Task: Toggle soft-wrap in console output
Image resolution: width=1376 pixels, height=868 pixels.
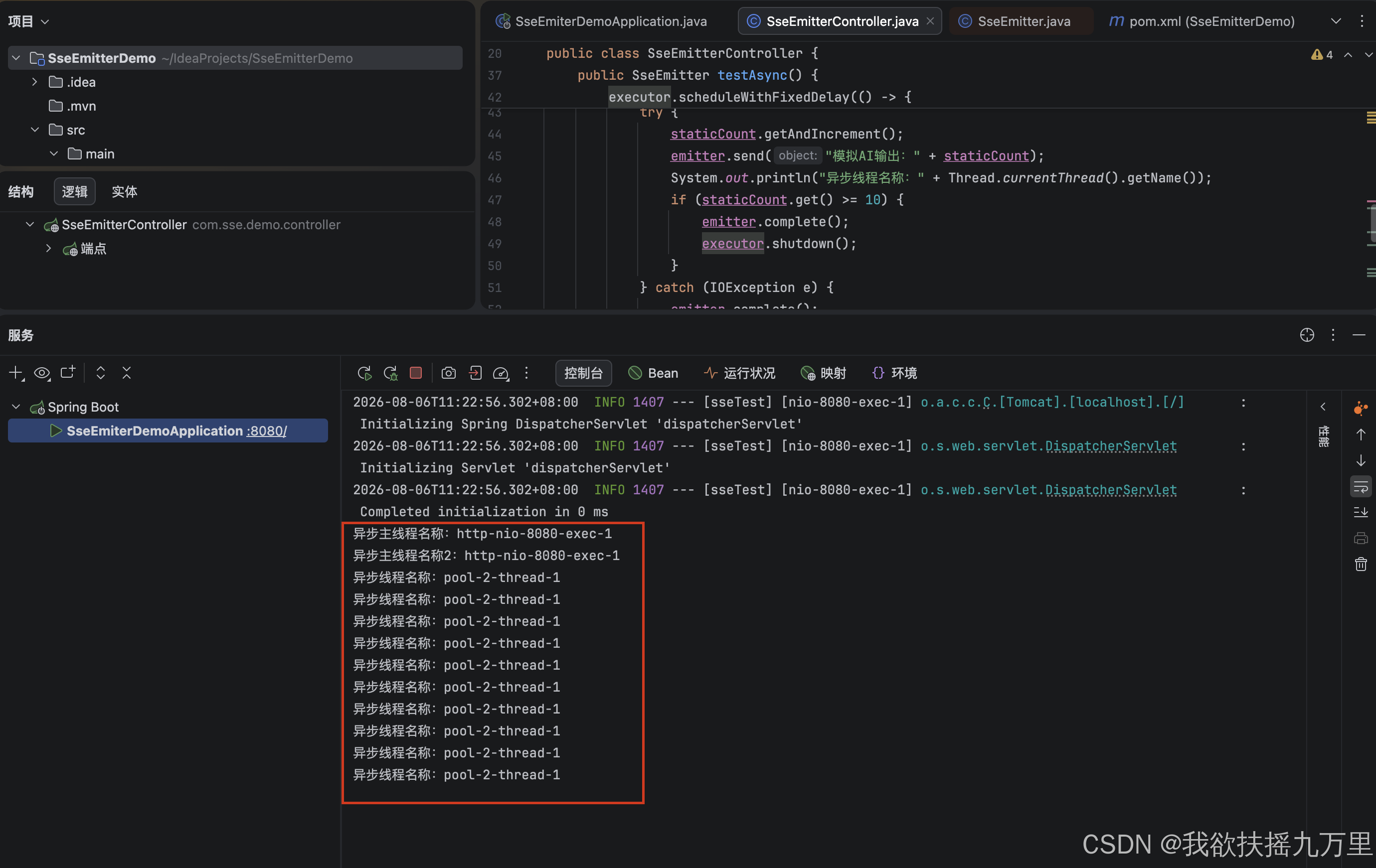Action: pos(1361,487)
